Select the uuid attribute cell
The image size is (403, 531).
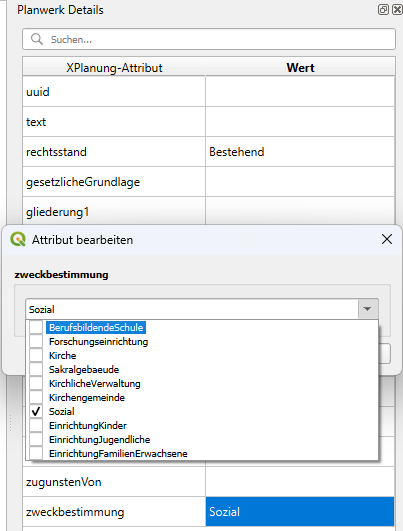pyautogui.click(x=114, y=92)
